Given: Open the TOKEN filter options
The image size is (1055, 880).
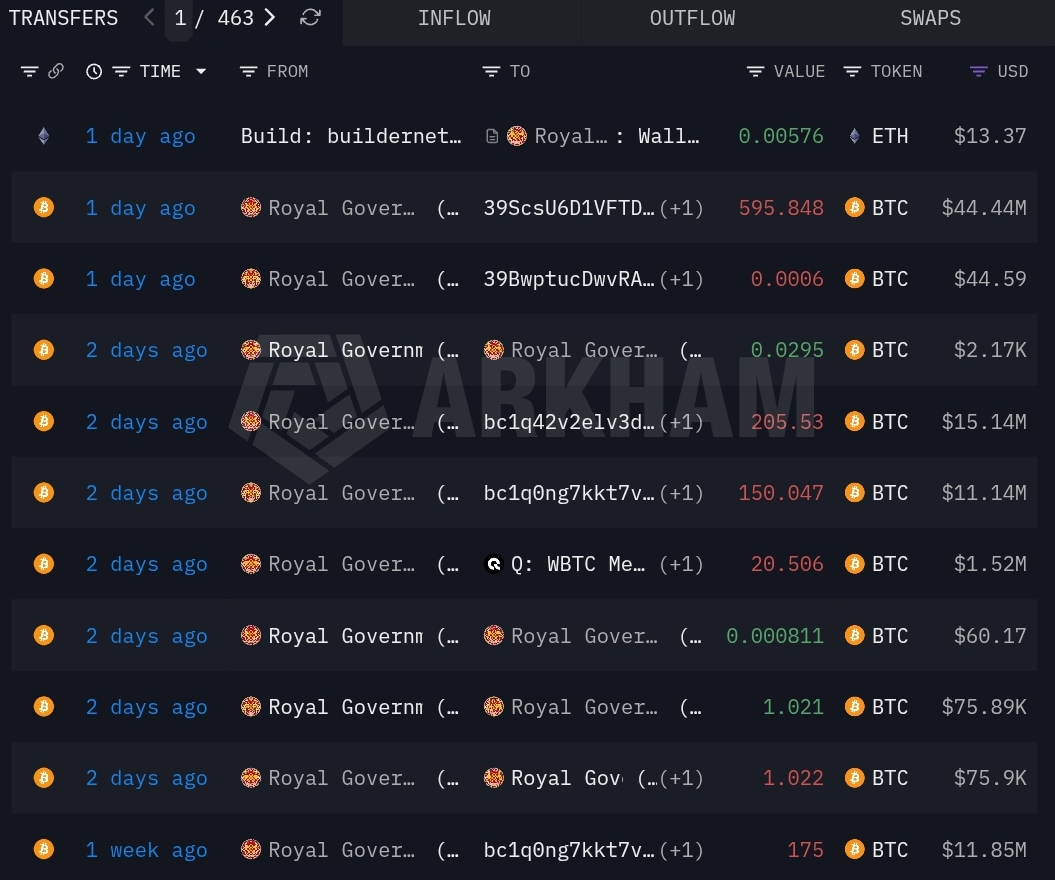Looking at the screenshot, I should click(x=852, y=72).
